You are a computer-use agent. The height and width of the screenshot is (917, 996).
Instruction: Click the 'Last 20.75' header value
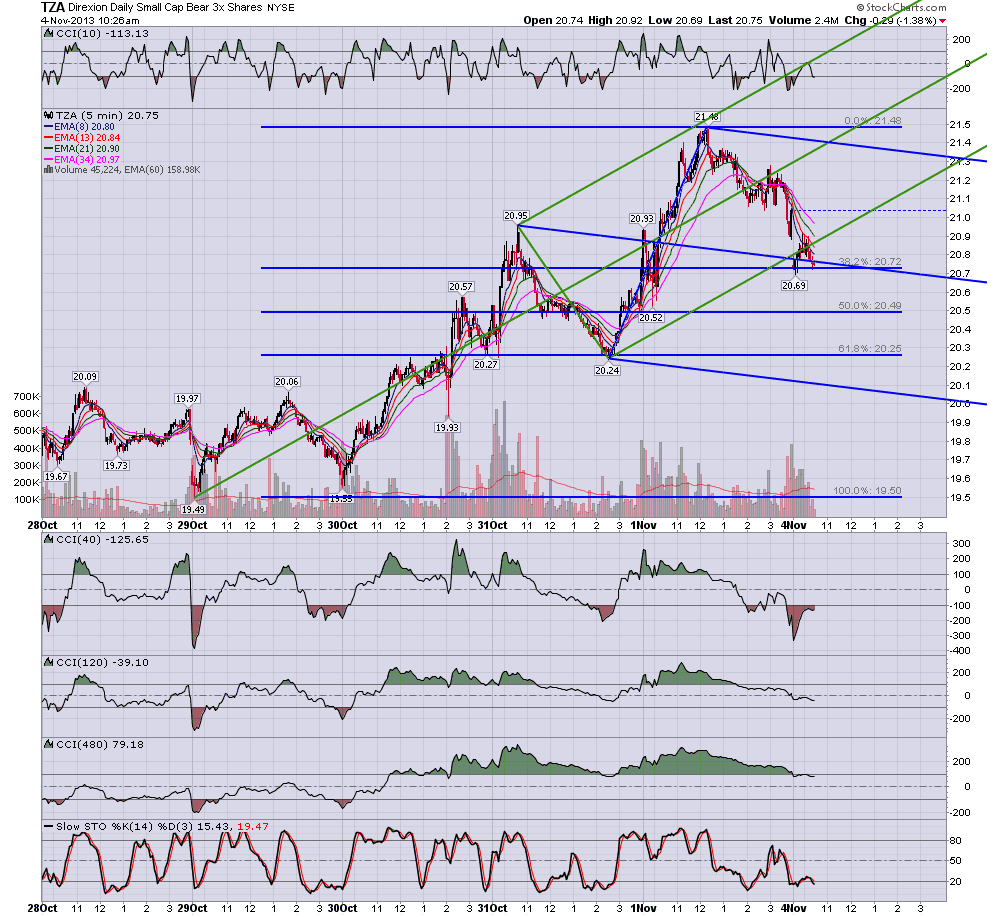click(735, 20)
